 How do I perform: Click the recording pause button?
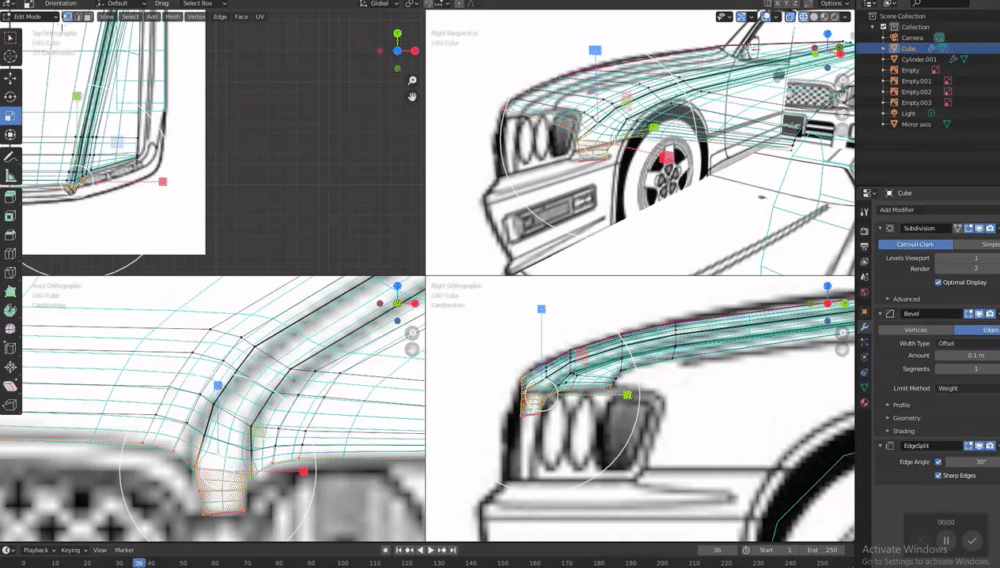(946, 541)
